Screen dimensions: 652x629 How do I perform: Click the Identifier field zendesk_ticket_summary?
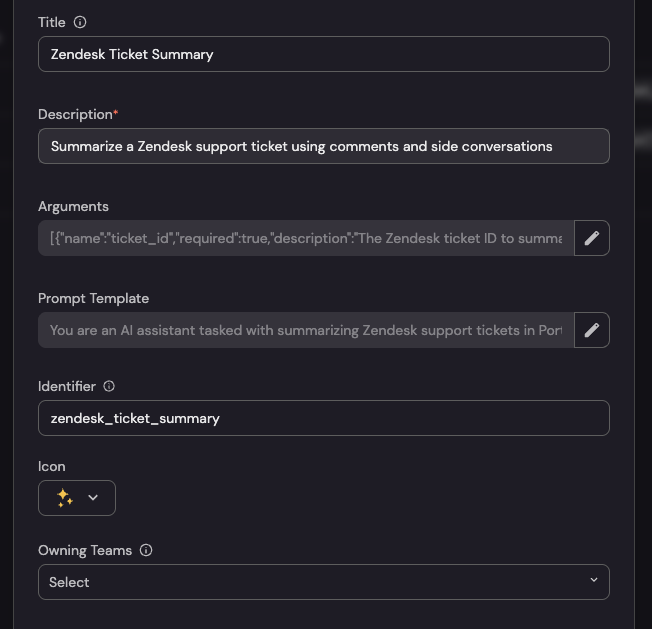(323, 418)
